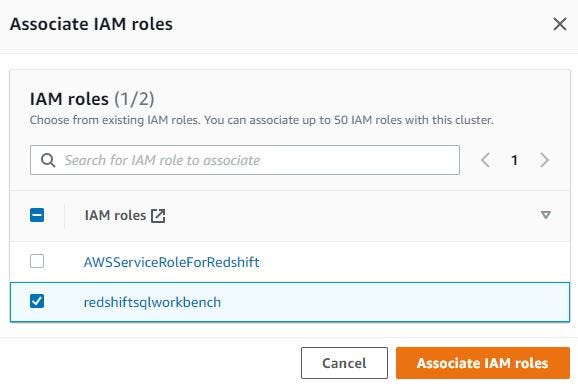Click the IAM roles (1/2) heading
Image resolution: width=578 pixels, height=387 pixels.
click(92, 99)
